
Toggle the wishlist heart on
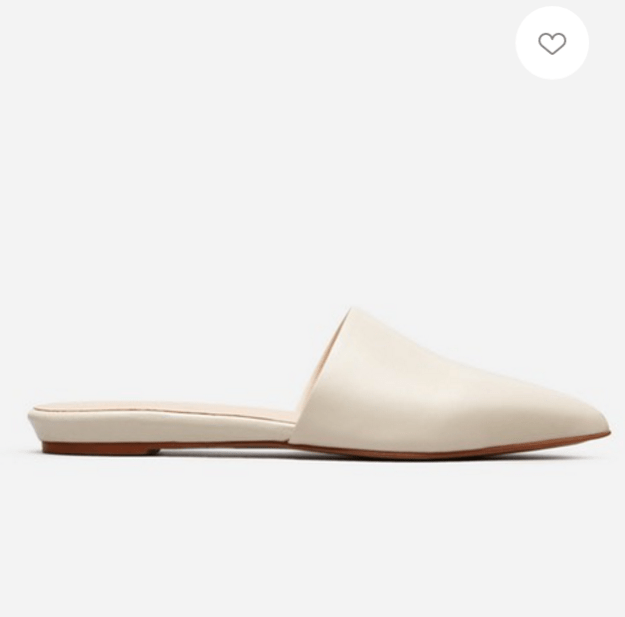click(x=552, y=43)
